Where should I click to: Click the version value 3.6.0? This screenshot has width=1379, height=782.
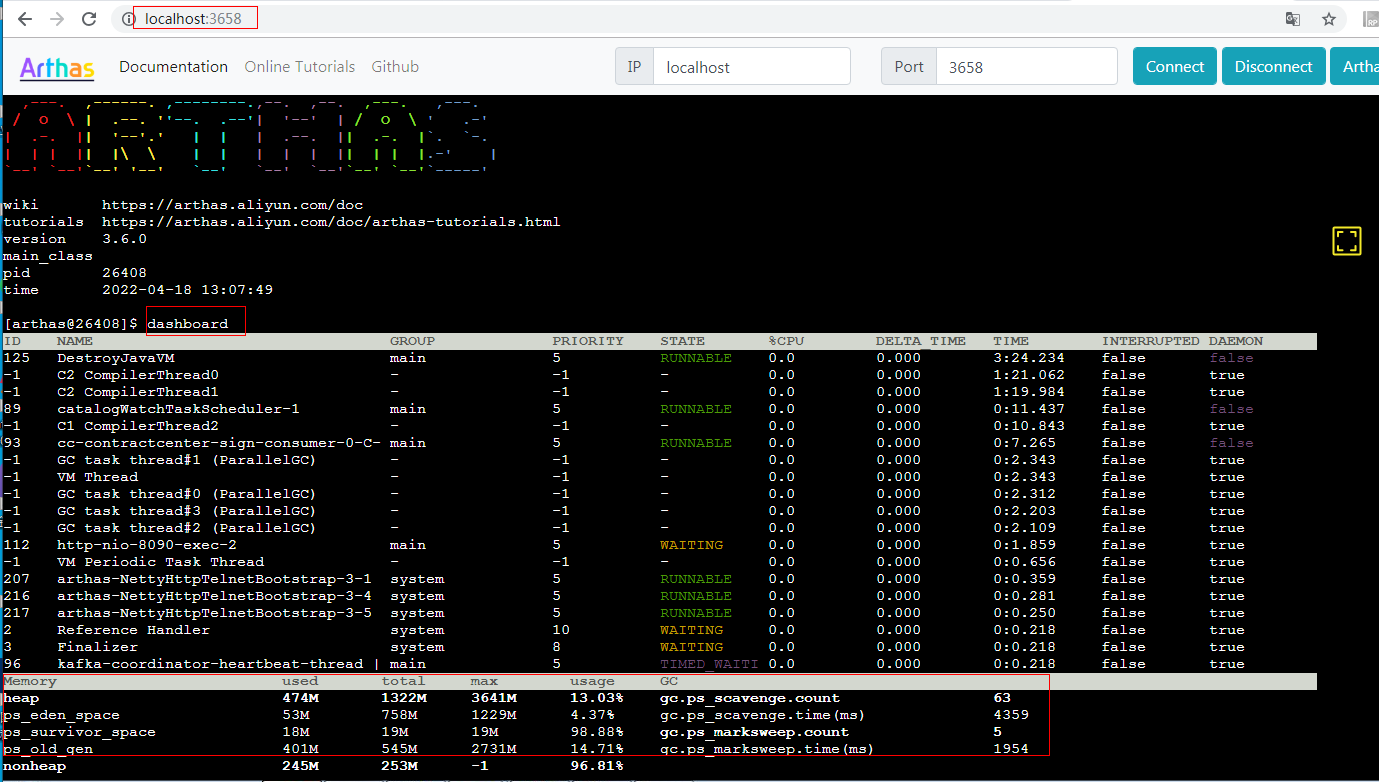pyautogui.click(x=125, y=239)
